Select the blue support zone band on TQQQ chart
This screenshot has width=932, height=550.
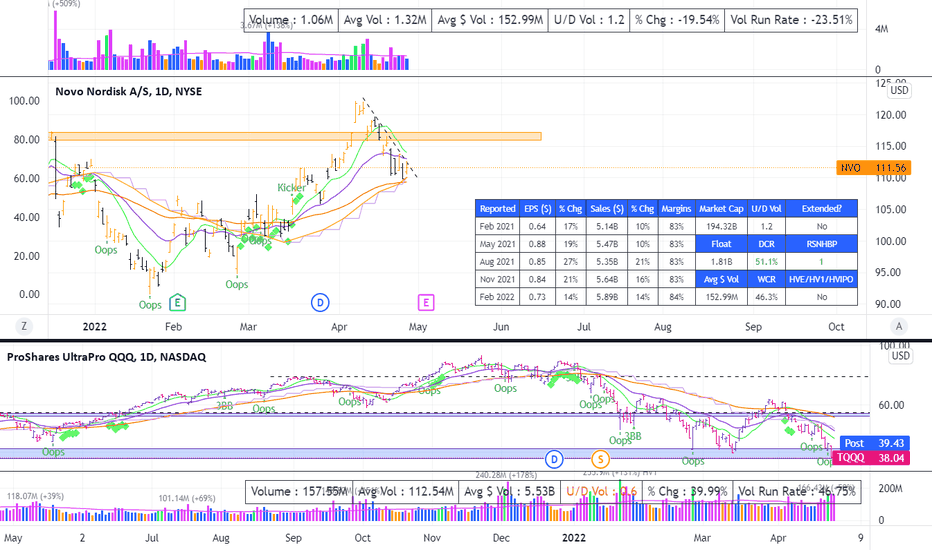416,454
